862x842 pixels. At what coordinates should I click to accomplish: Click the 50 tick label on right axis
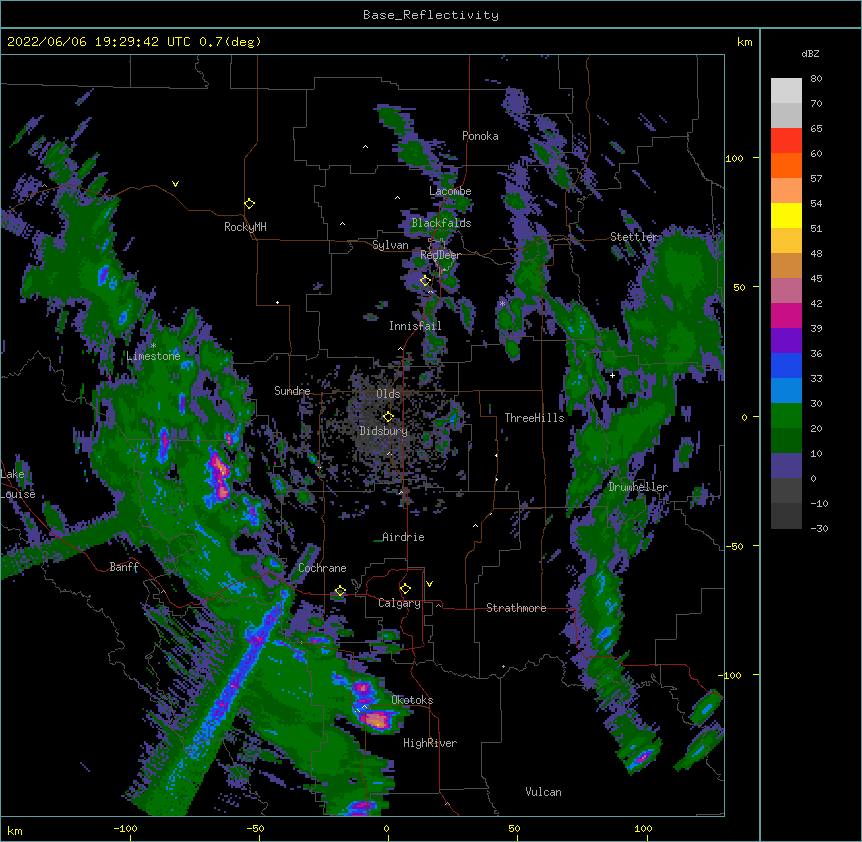(739, 287)
